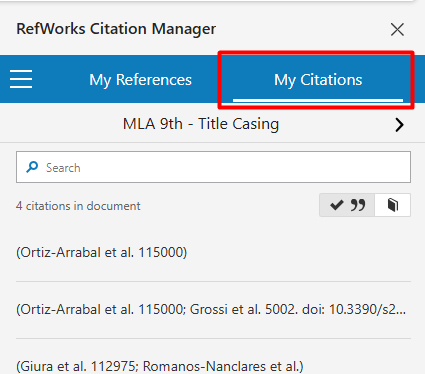Click the 4 citations in document label
425x374 pixels.
coord(78,206)
